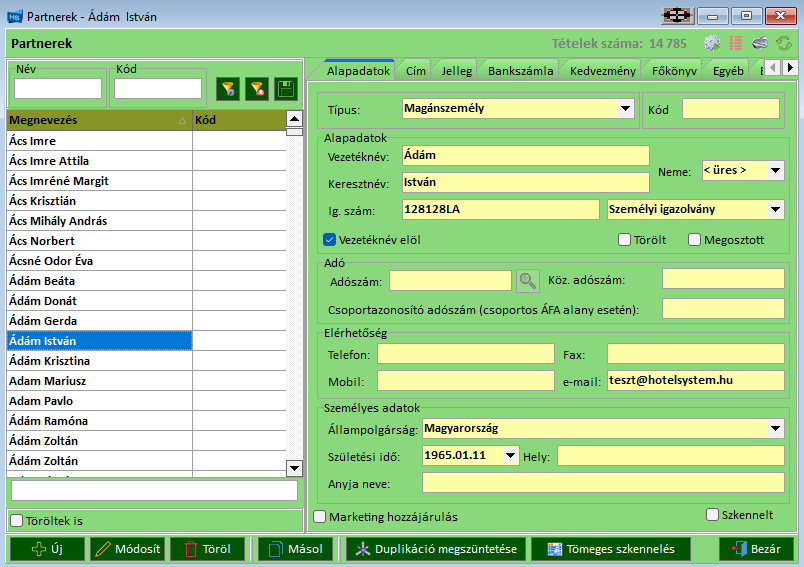The width and height of the screenshot is (804, 567).
Task: Open tax number lookup magnifier
Action: pyautogui.click(x=528, y=281)
